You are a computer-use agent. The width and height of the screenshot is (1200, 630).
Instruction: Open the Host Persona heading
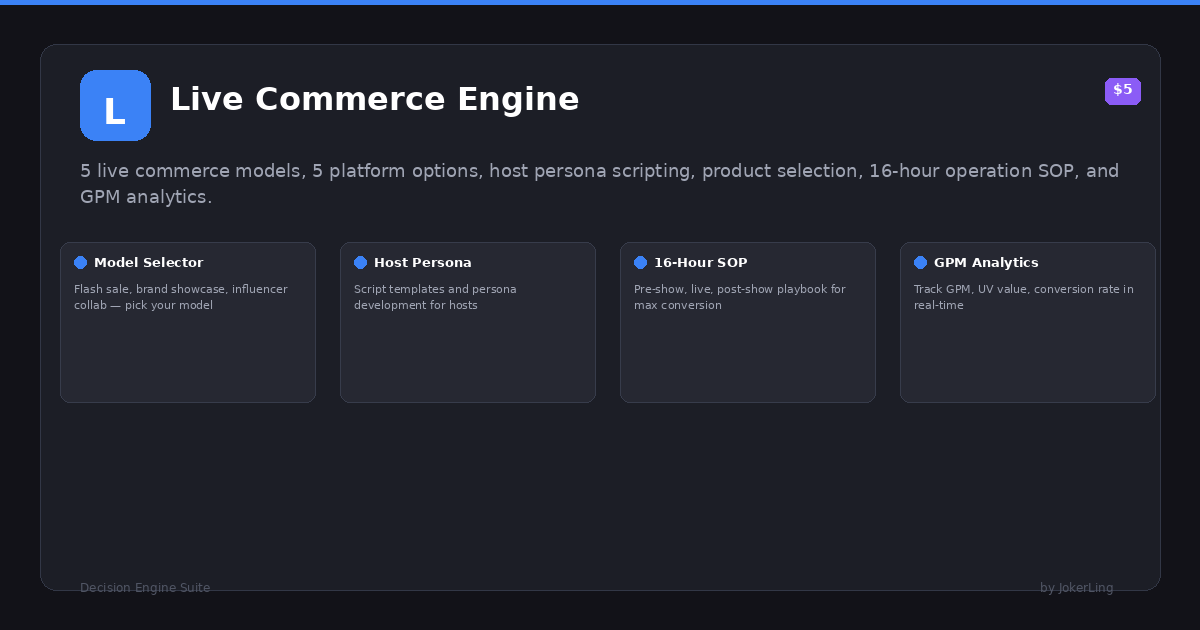(423, 263)
